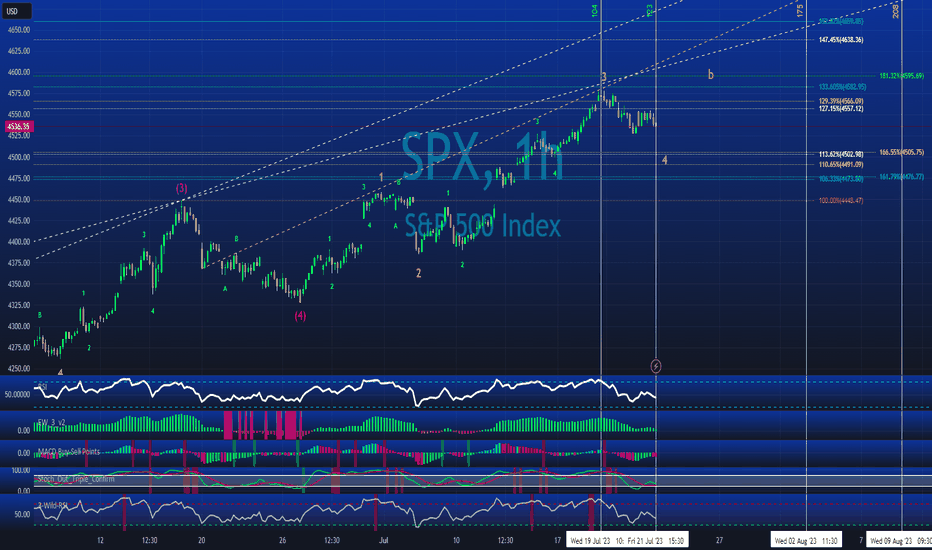The image size is (932, 550).
Task: Select the Stoch_Out_Triple_Confirm indicator label
Action: tap(75, 479)
